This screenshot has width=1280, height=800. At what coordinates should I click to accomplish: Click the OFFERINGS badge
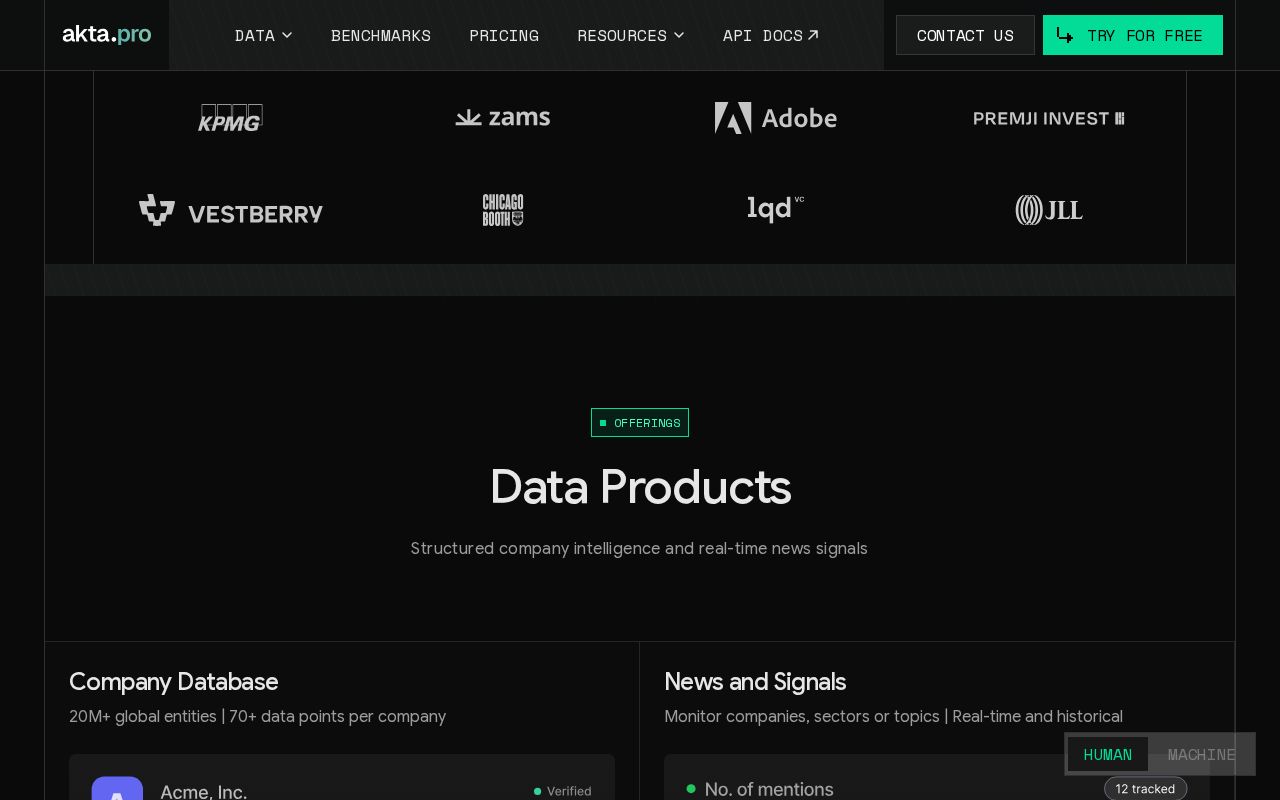click(640, 422)
